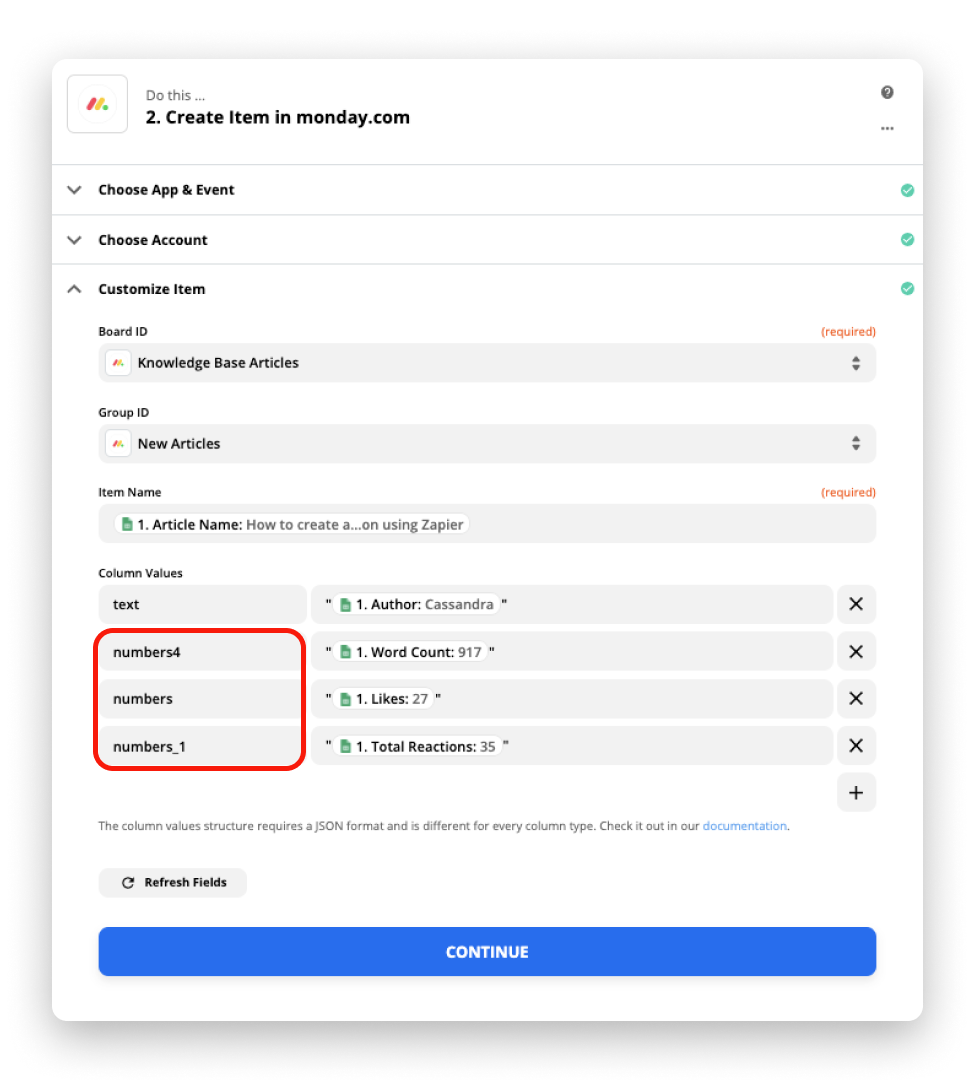Delete the numbers Likes row
Screen dimensions: 974x1080
coord(856,698)
